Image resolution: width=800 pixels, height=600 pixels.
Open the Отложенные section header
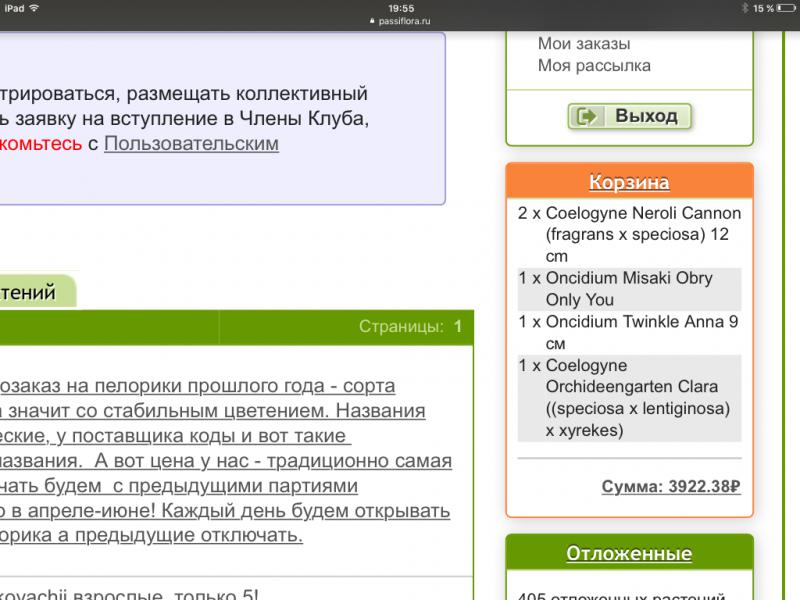tap(629, 553)
